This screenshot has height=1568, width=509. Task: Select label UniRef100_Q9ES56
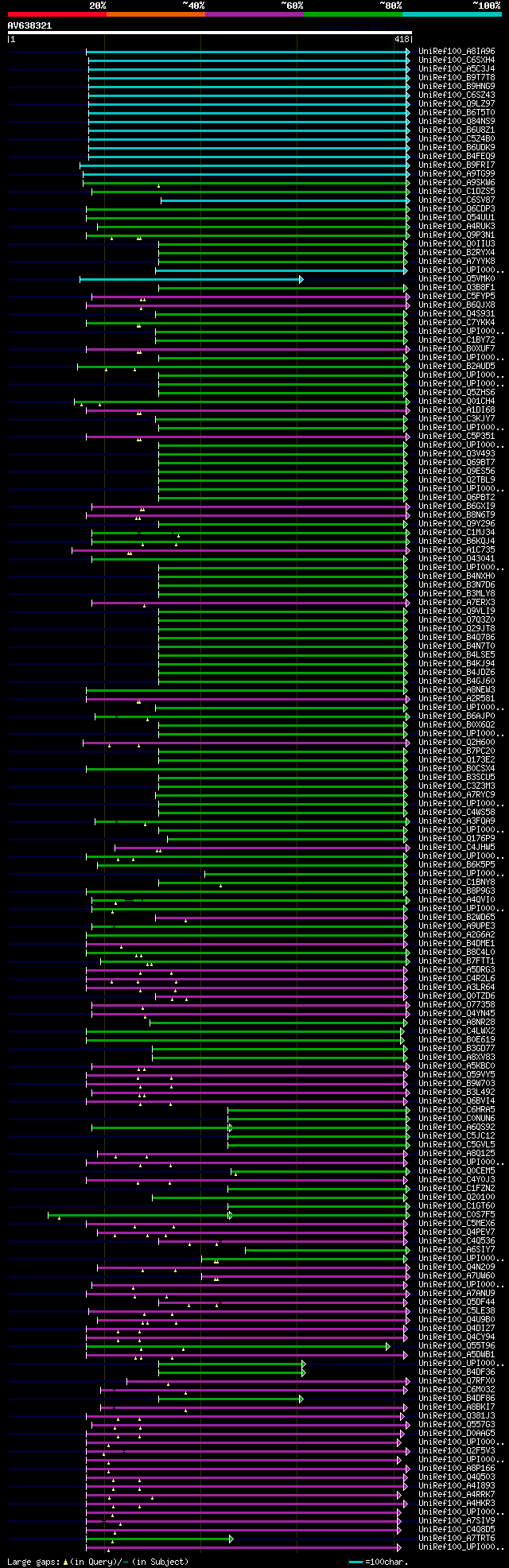tap(457, 471)
